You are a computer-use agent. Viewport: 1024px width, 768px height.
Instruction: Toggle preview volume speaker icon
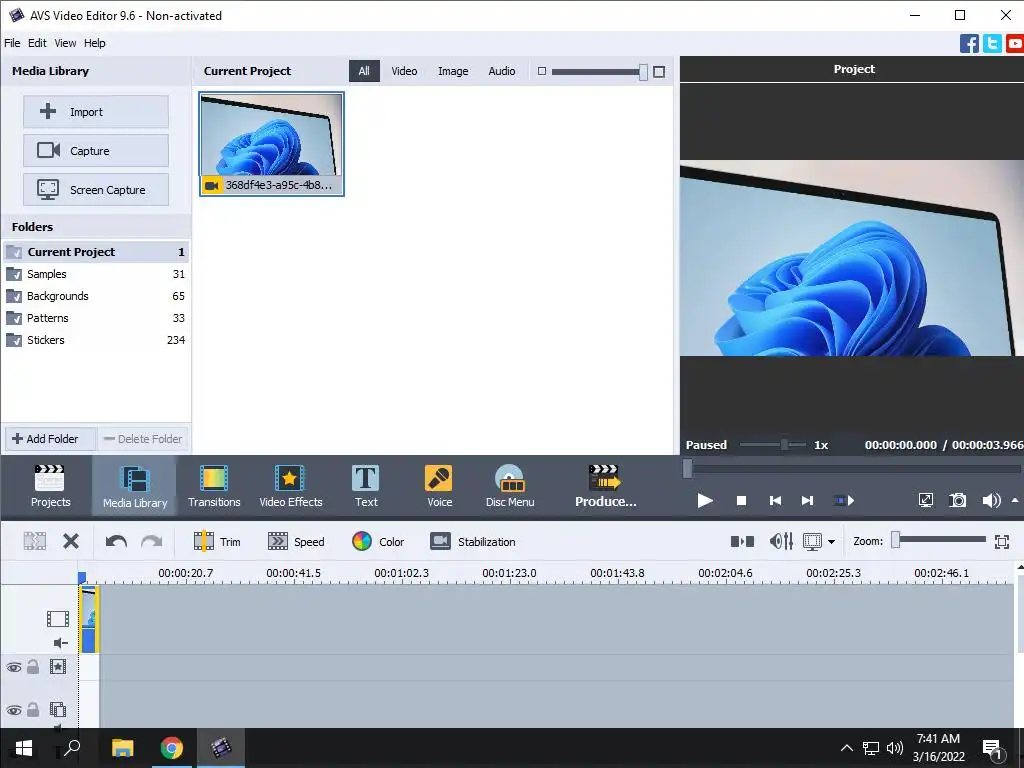[x=991, y=500]
